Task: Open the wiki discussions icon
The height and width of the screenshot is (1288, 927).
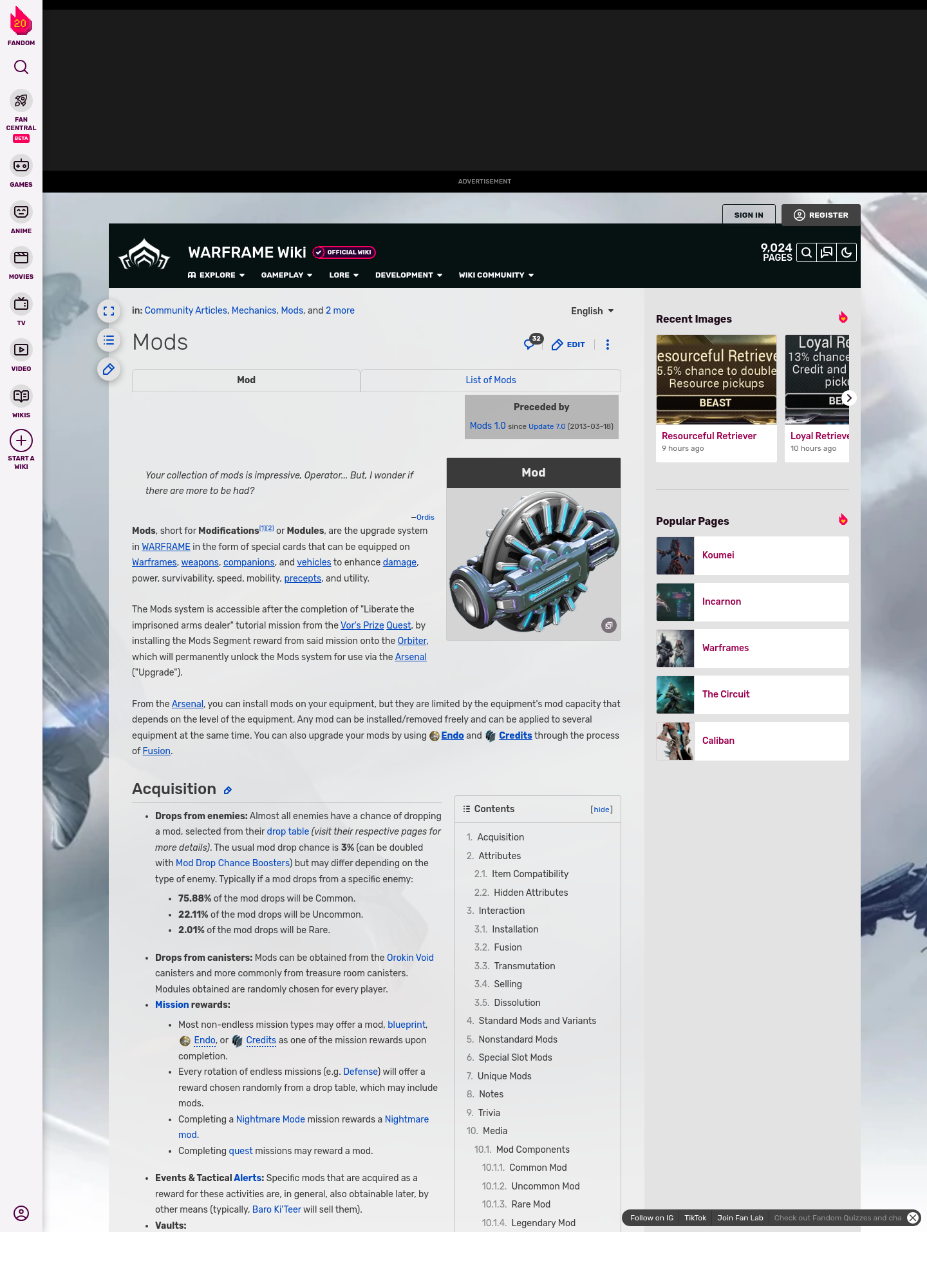Action: 827,252
